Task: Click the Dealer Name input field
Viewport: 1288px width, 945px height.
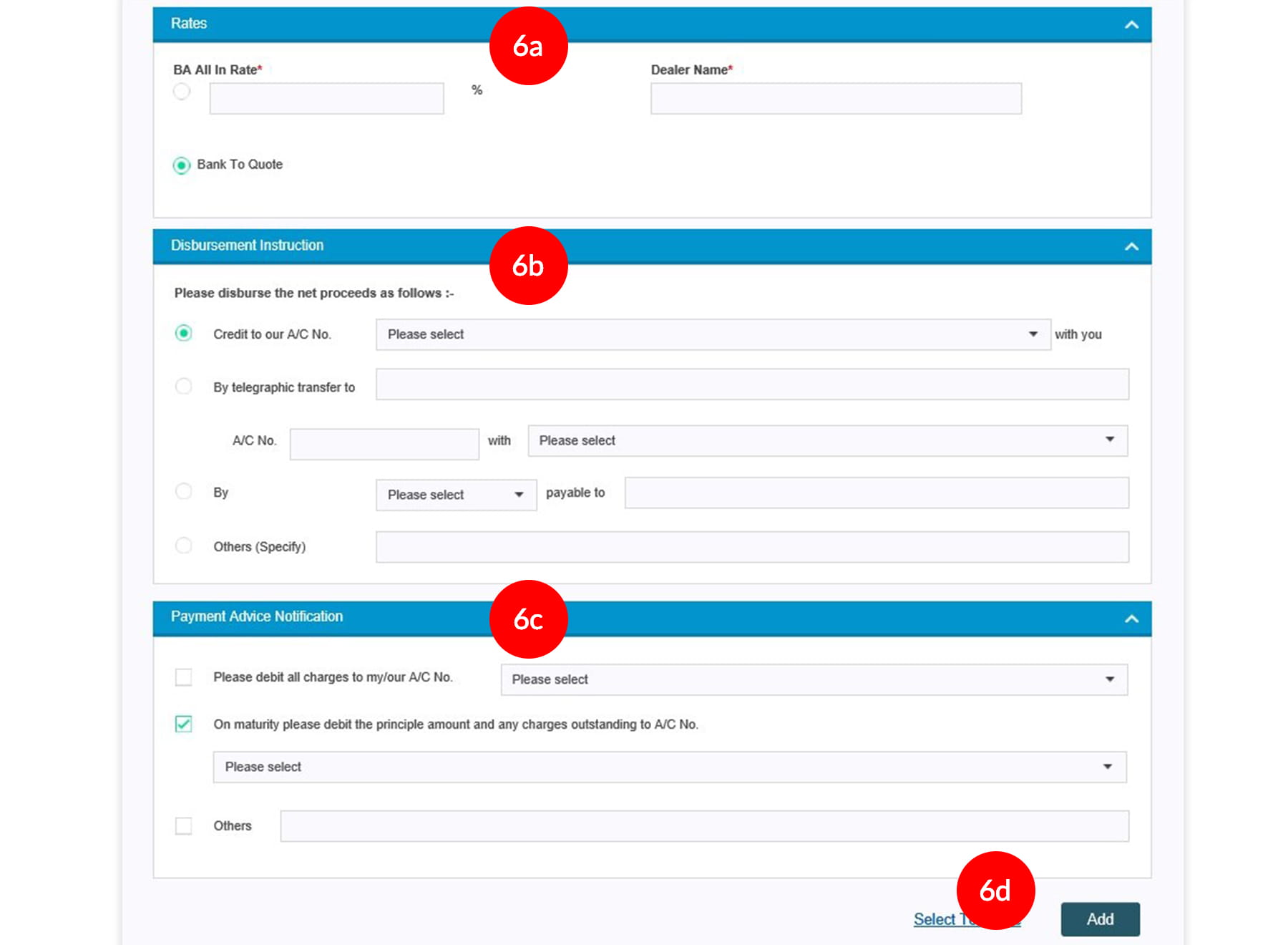Action: coord(835,99)
